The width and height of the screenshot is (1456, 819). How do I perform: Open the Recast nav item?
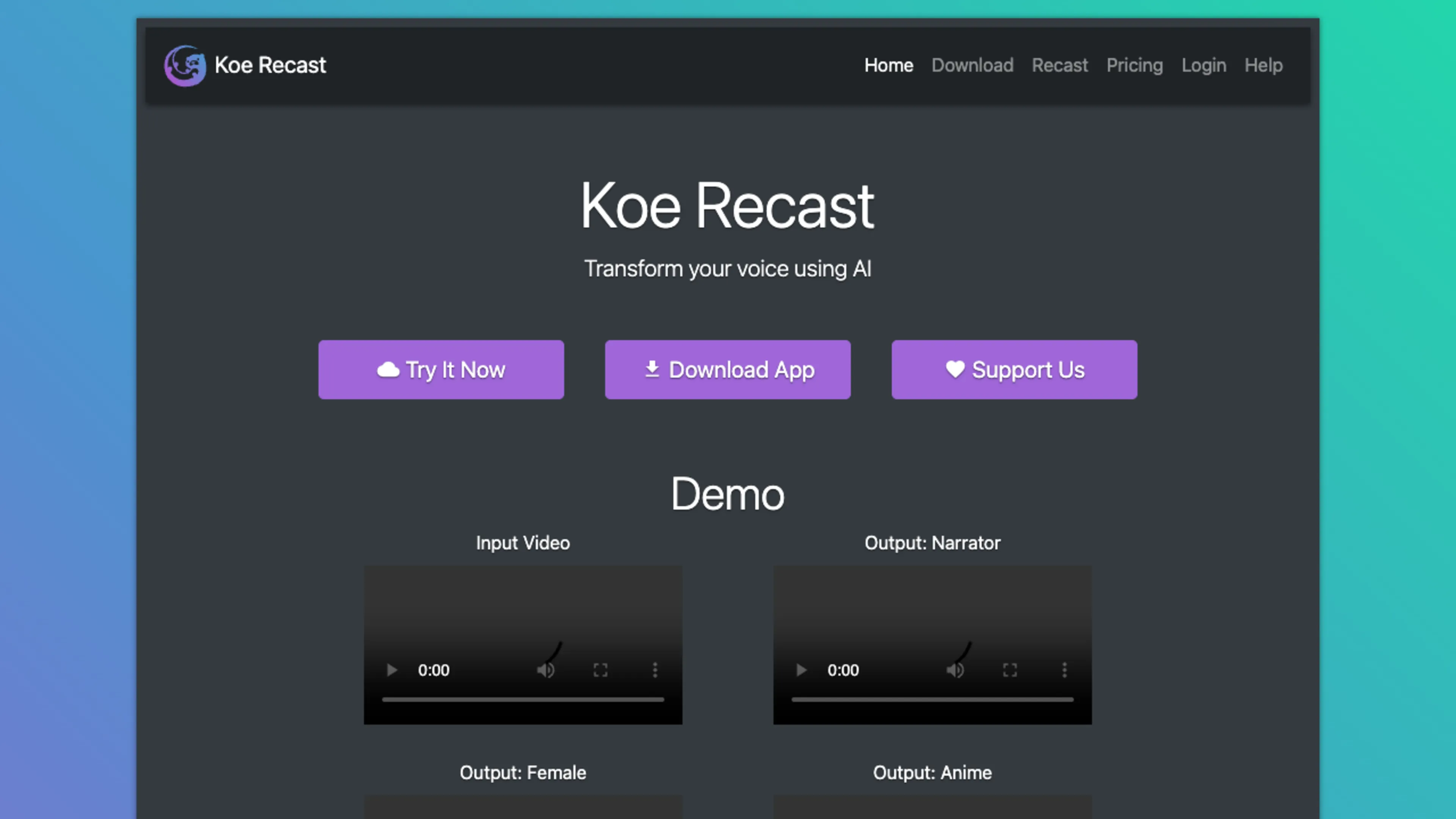(1060, 66)
